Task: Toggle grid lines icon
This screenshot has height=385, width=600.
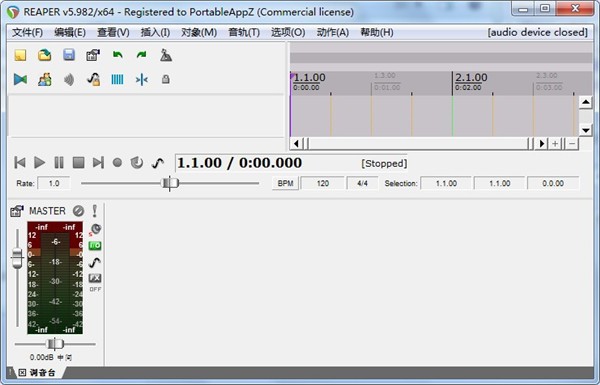Action: (117, 80)
